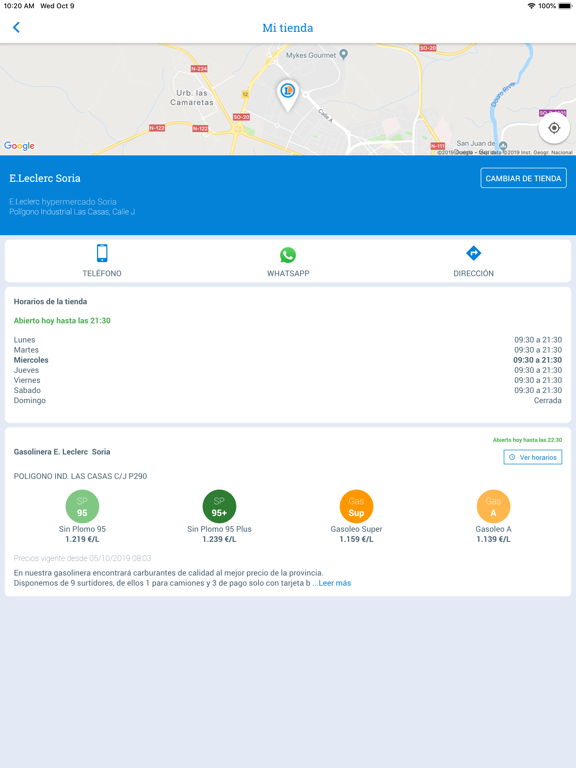This screenshot has height=768, width=576.
Task: Select the Jueves schedule row
Action: [288, 370]
